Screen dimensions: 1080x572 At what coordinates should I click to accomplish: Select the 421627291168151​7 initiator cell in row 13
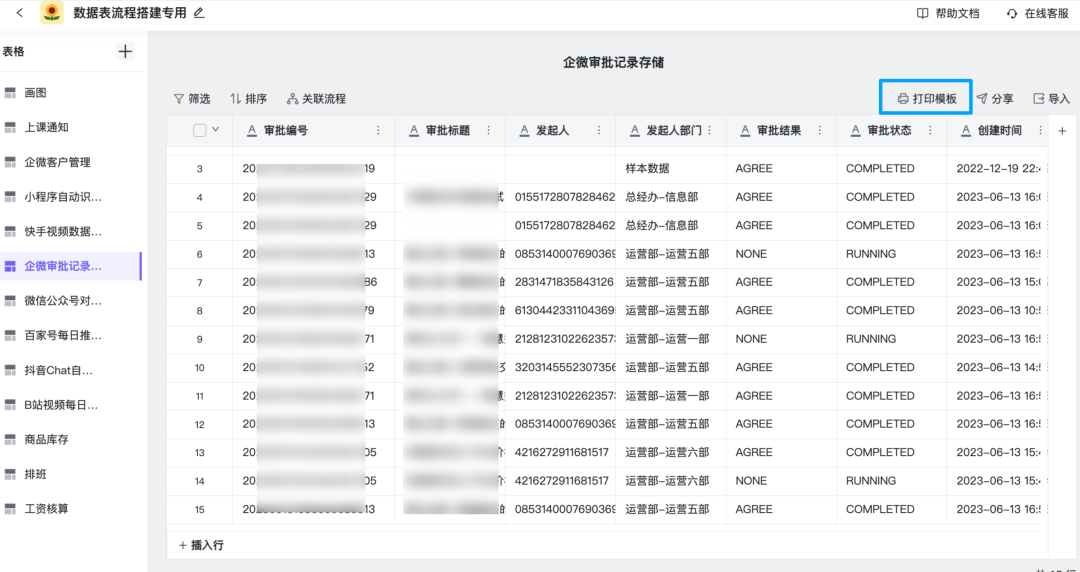(x=561, y=452)
